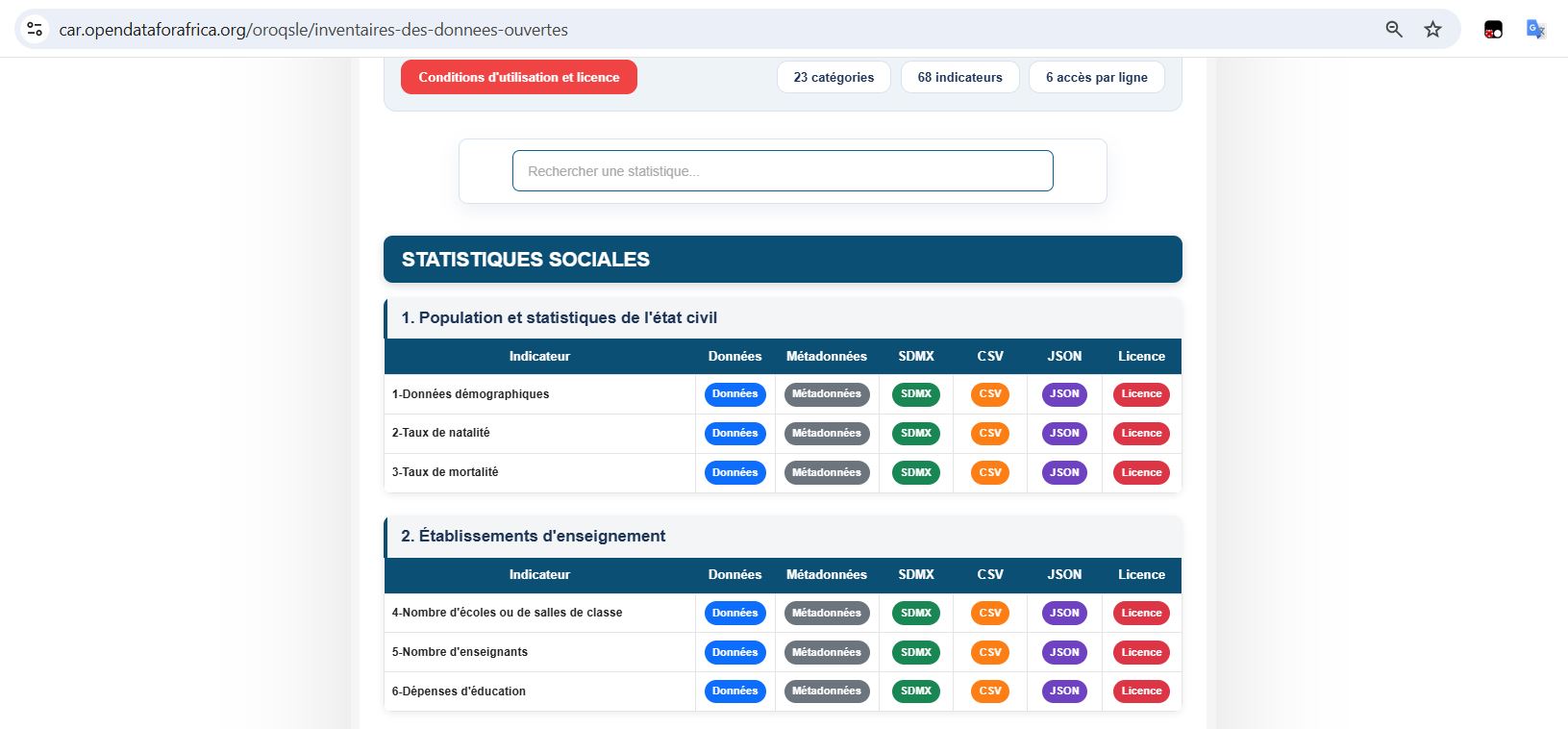Click the text 5-Nombre d'enseignants
The height and width of the screenshot is (729, 1568).
pyautogui.click(x=460, y=652)
